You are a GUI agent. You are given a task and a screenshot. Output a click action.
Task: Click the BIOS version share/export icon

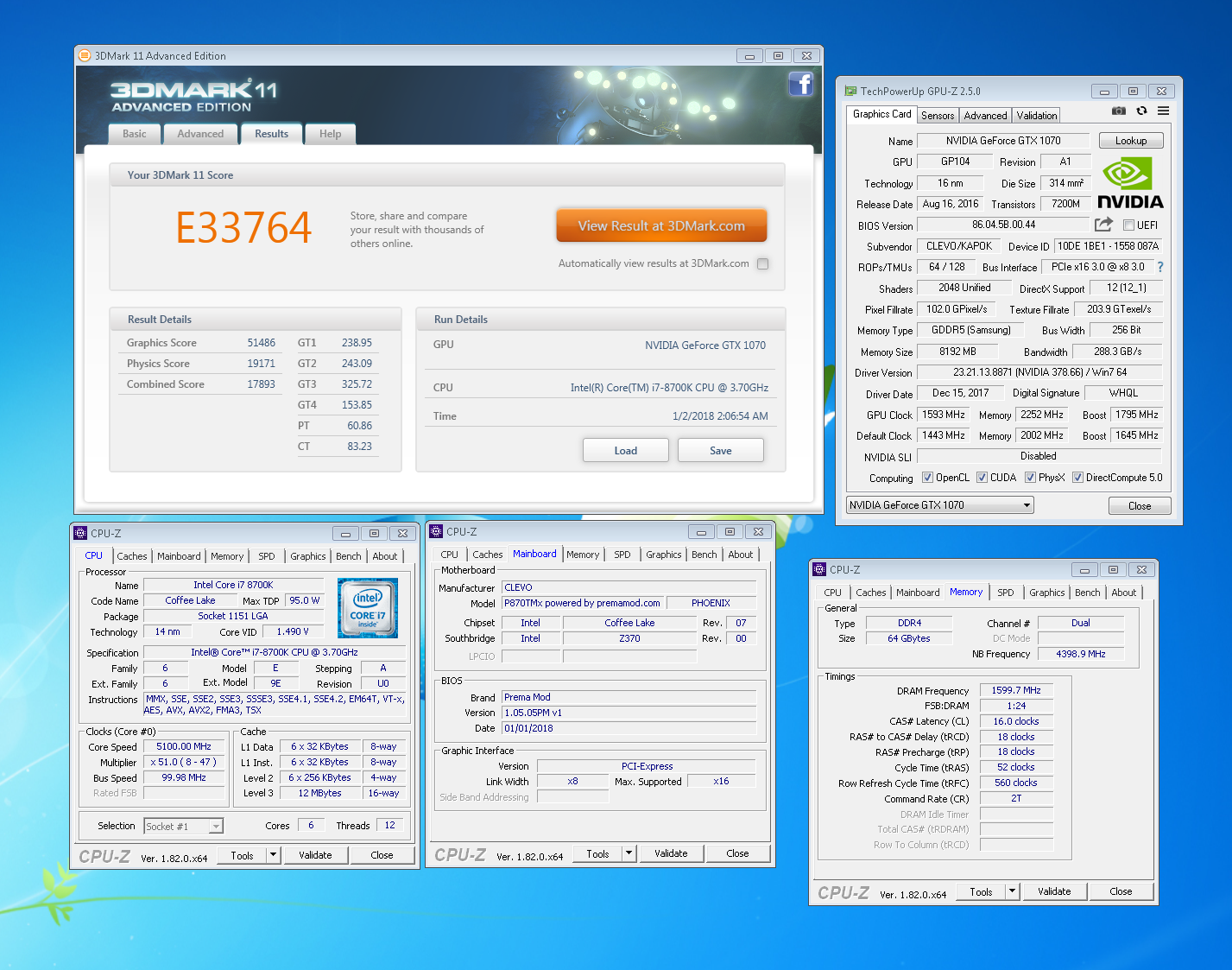[1103, 225]
